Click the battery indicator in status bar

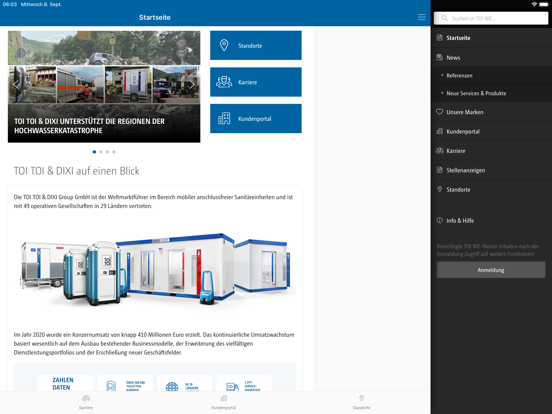pyautogui.click(x=544, y=4)
